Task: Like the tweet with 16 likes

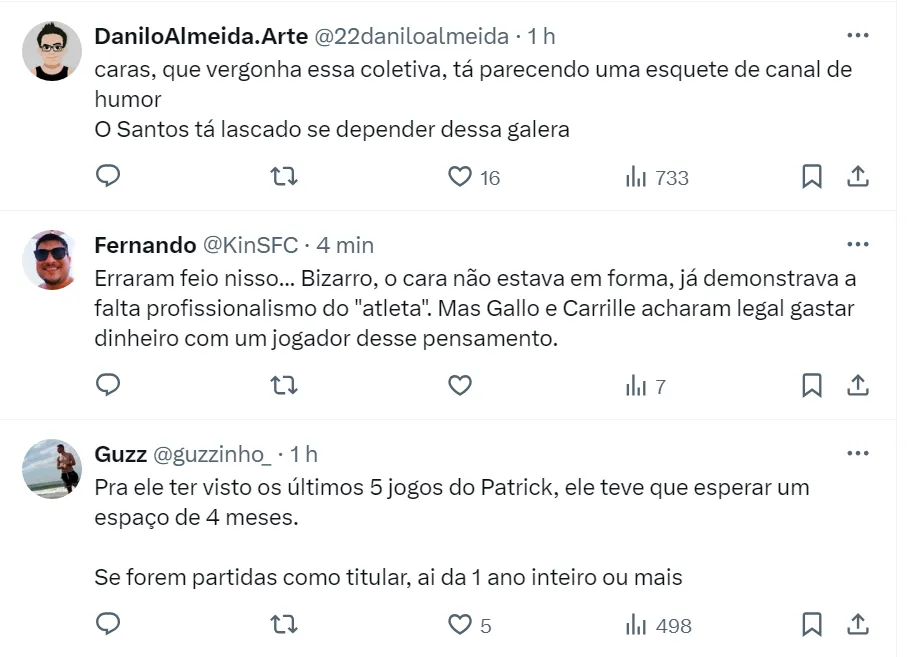Action: (460, 177)
